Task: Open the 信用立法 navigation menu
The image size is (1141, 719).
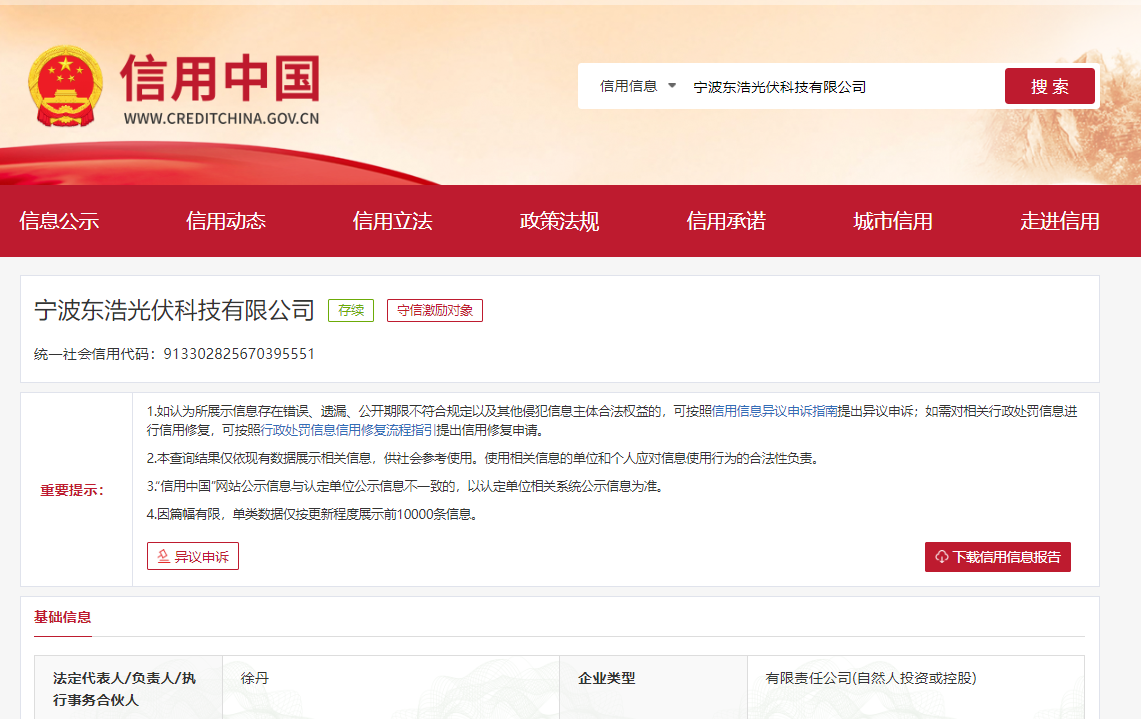Action: point(392,221)
